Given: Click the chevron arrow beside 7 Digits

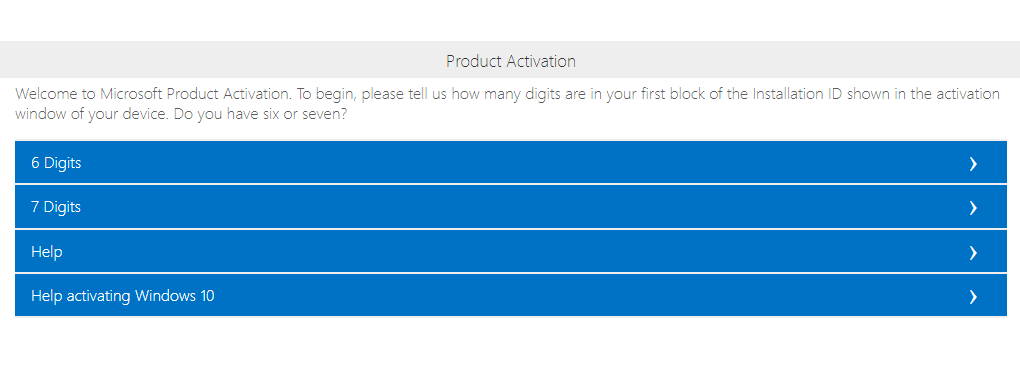Looking at the screenshot, I should point(973,207).
